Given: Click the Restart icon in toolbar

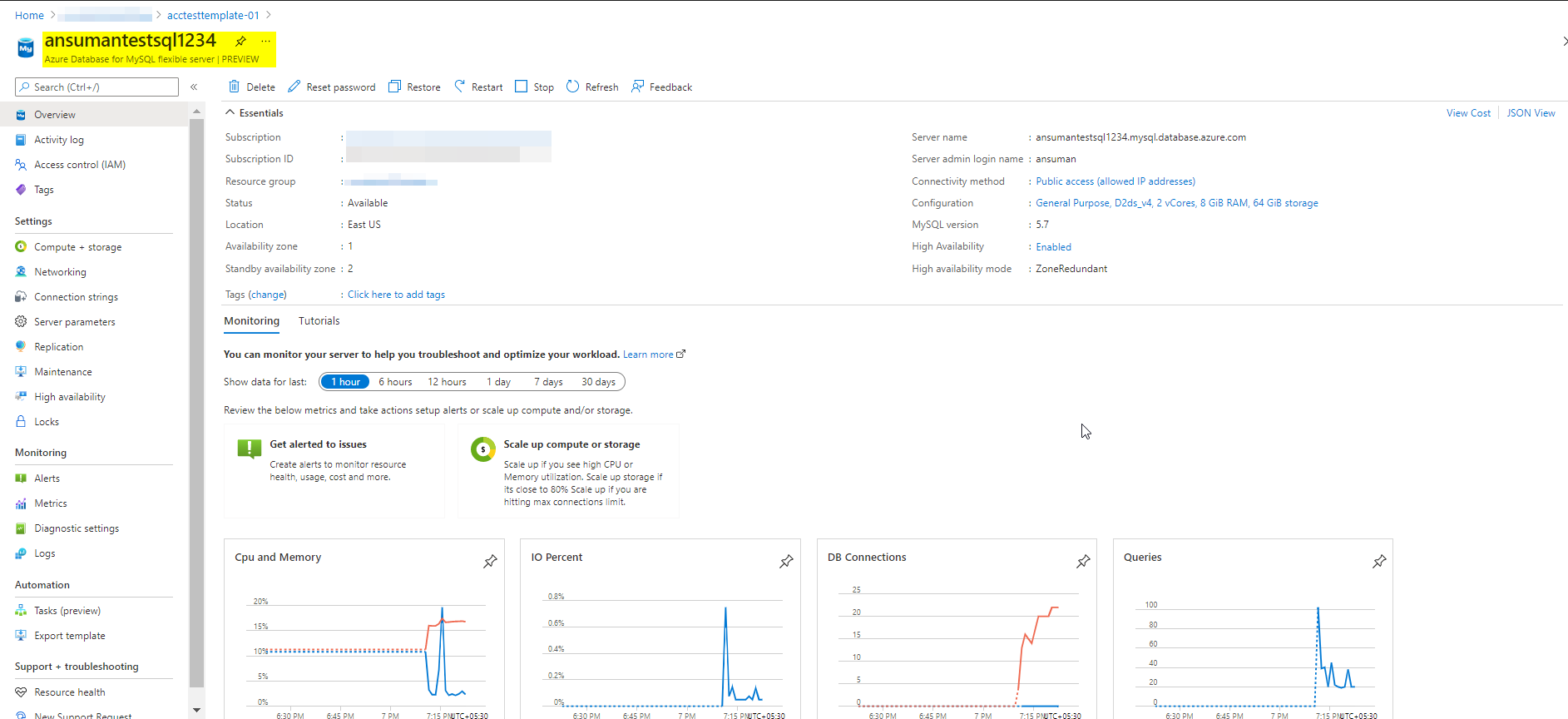Looking at the screenshot, I should pyautogui.click(x=459, y=87).
